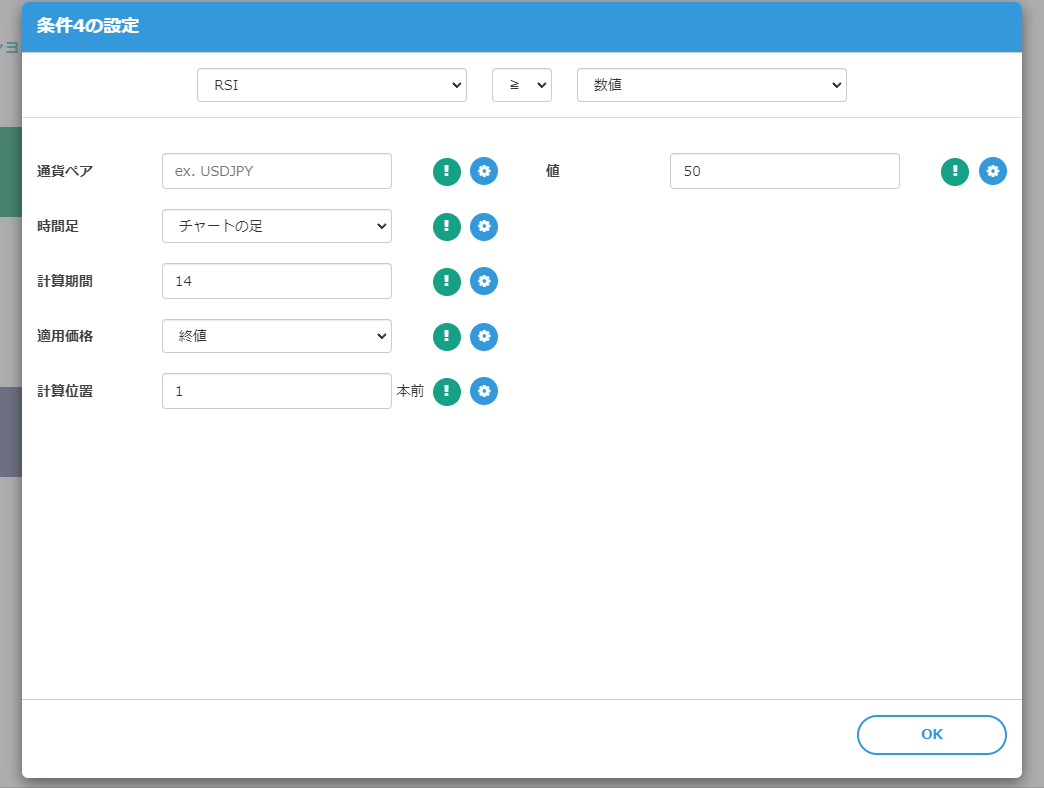The width and height of the screenshot is (1044, 788).
Task: Click the info icon for 通貨ペア
Action: click(x=447, y=171)
